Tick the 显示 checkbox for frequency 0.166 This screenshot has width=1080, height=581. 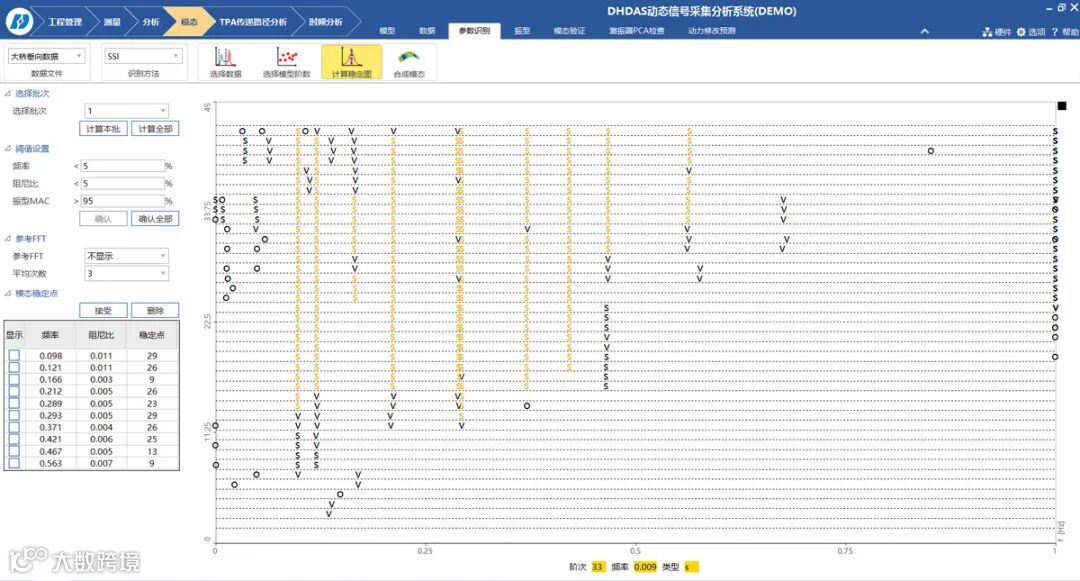[x=14, y=379]
